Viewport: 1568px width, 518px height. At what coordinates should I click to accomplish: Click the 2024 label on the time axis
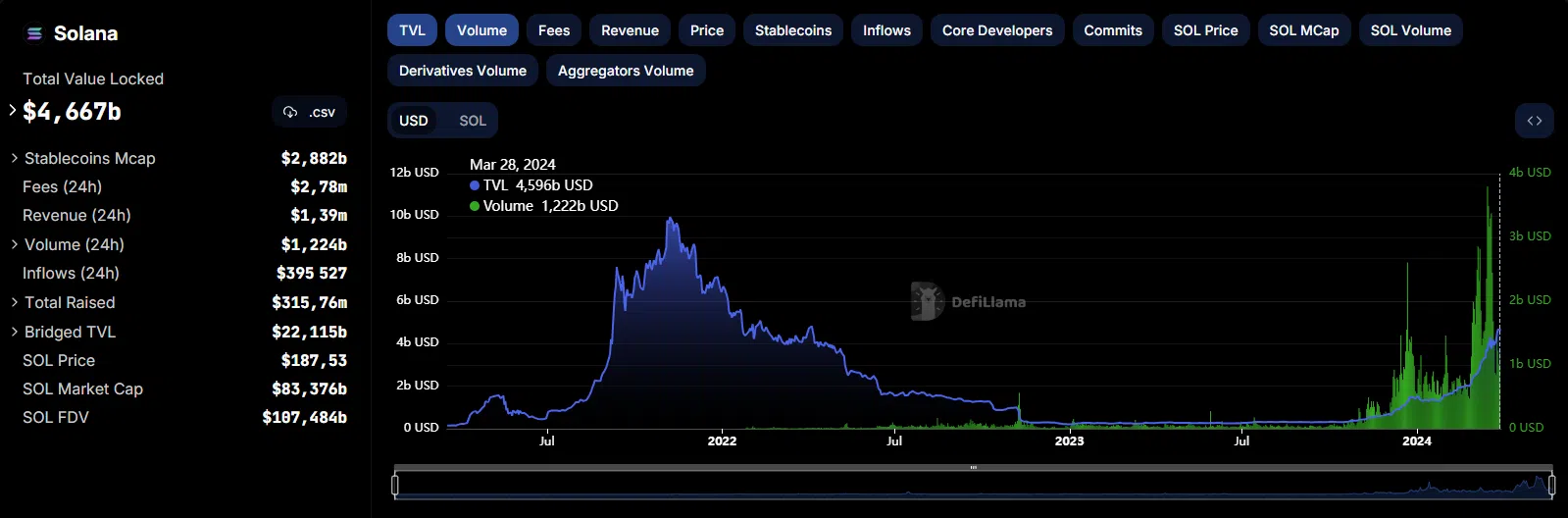(1417, 441)
